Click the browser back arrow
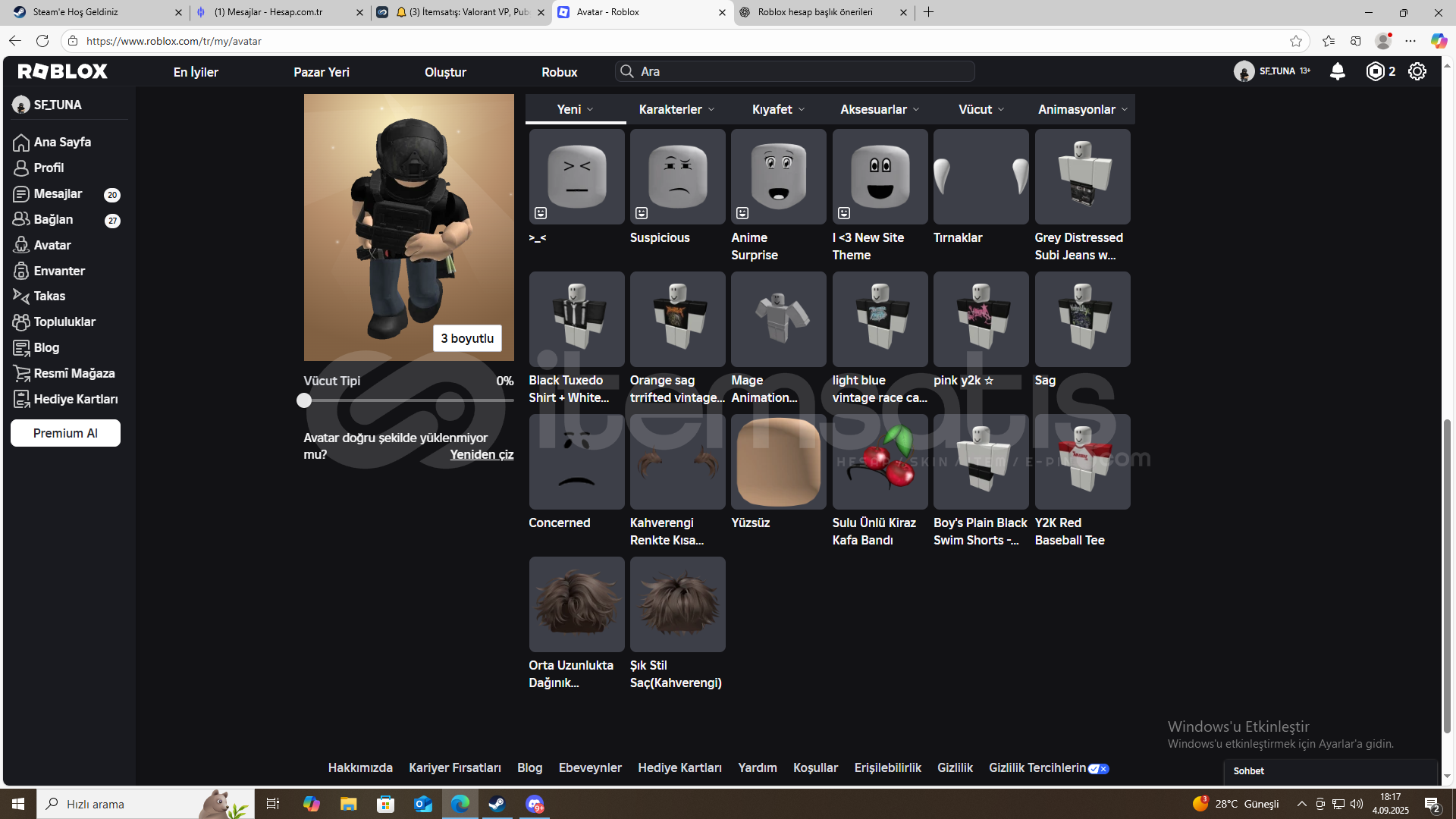 click(x=15, y=41)
